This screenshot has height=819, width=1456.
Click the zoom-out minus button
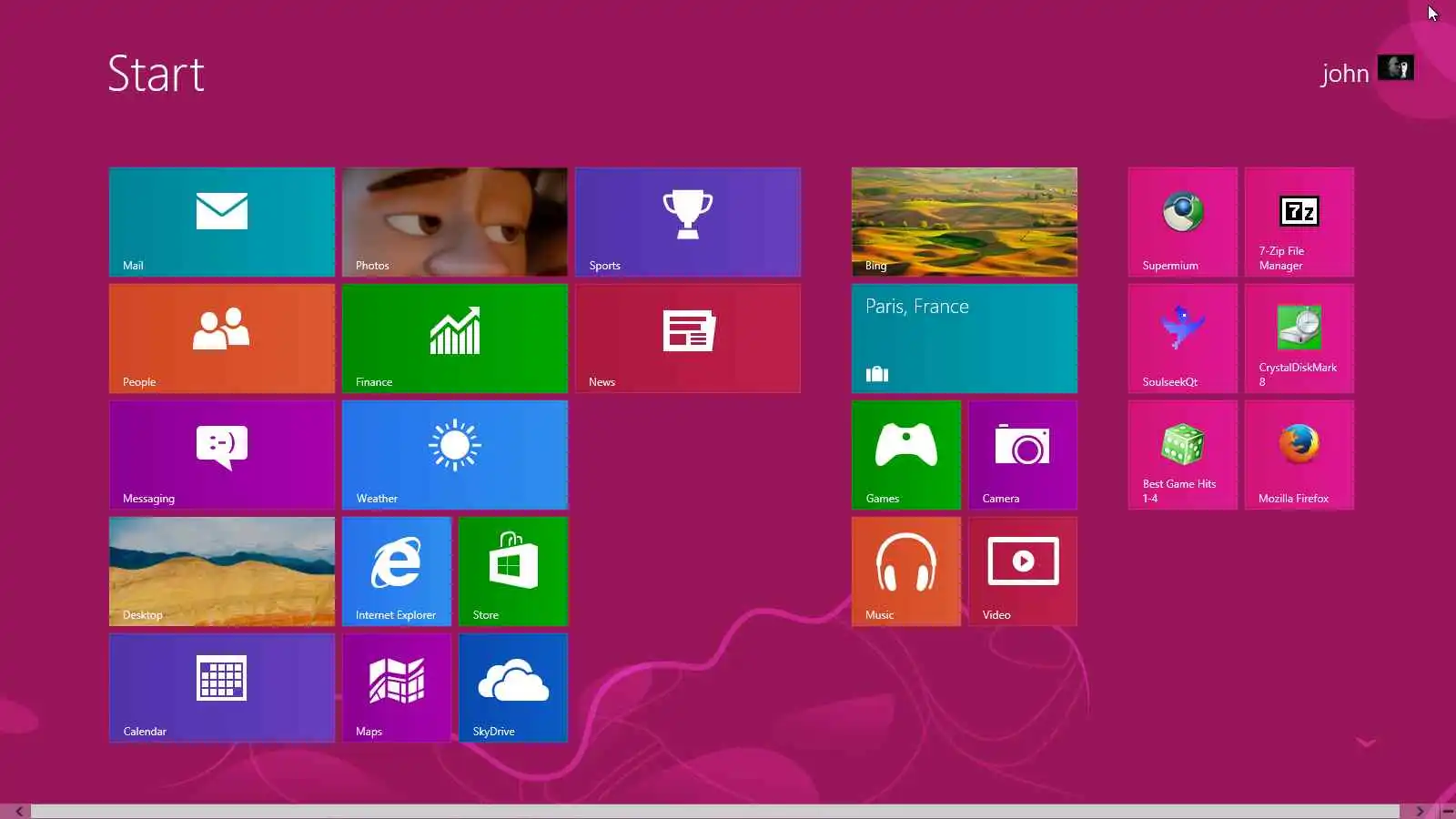pyautogui.click(x=1448, y=811)
